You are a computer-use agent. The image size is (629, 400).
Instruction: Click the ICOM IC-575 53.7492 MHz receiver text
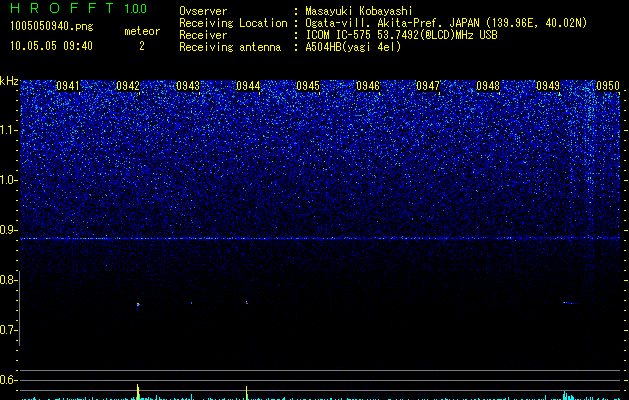coord(401,35)
